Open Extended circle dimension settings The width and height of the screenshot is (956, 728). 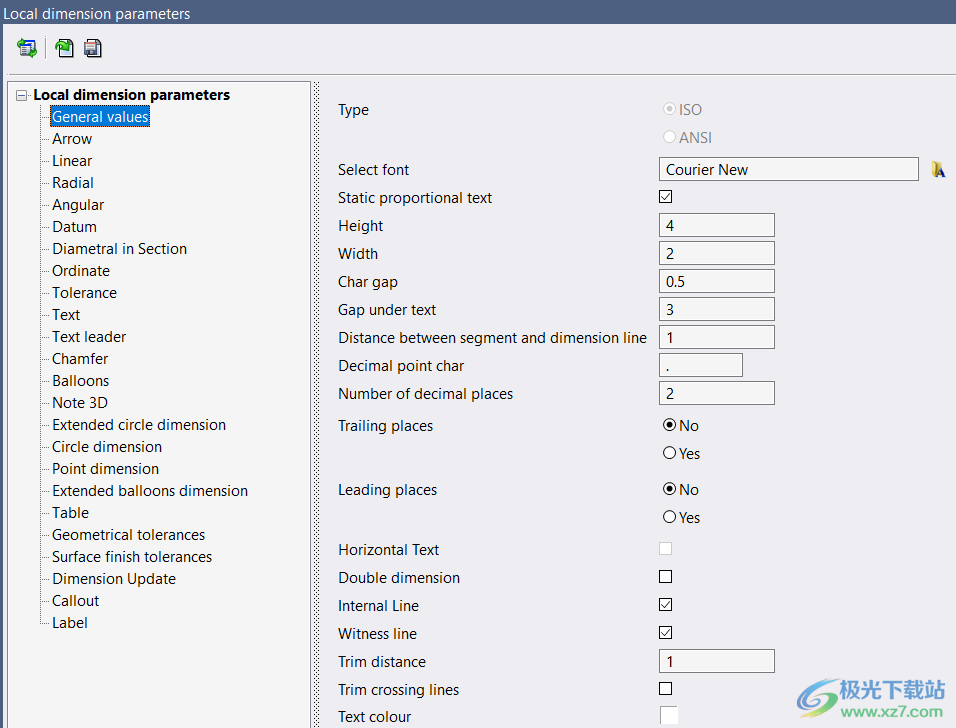tap(139, 424)
